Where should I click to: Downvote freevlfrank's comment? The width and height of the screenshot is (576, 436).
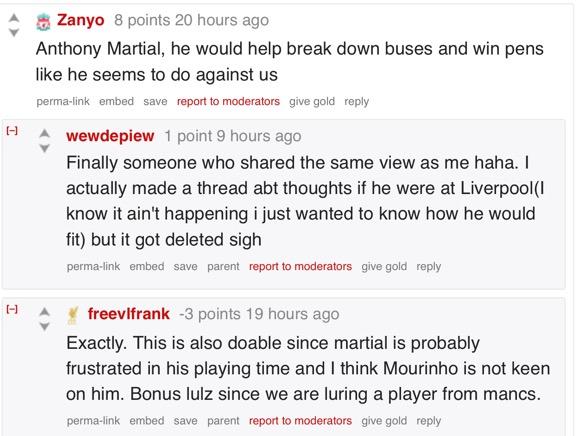(x=44, y=326)
